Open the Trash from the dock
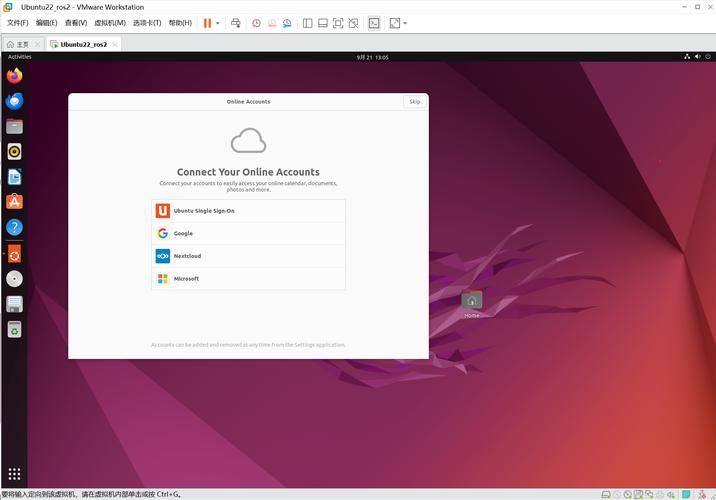 coord(15,329)
